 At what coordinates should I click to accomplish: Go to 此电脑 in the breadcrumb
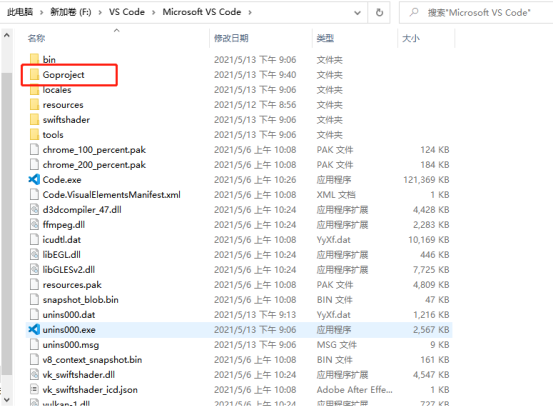tap(20, 12)
